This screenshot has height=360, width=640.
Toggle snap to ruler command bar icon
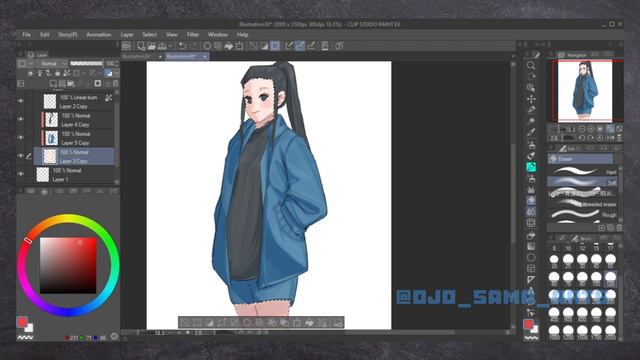289,46
